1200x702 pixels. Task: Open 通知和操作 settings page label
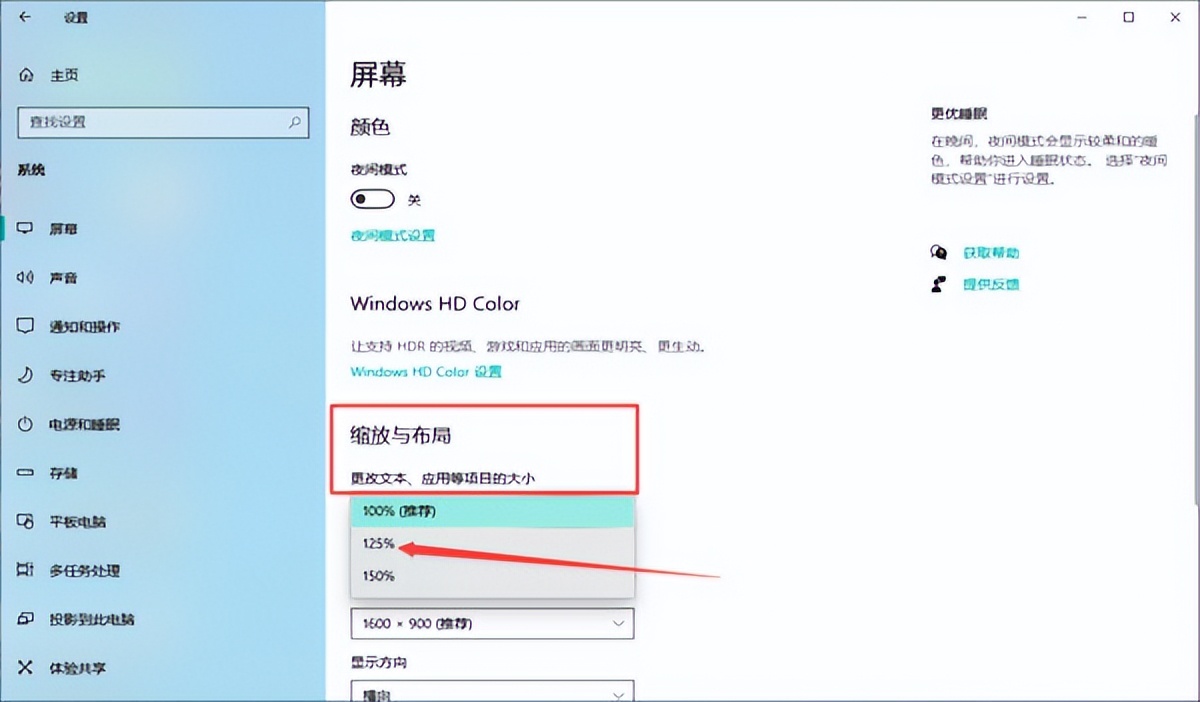coord(85,326)
